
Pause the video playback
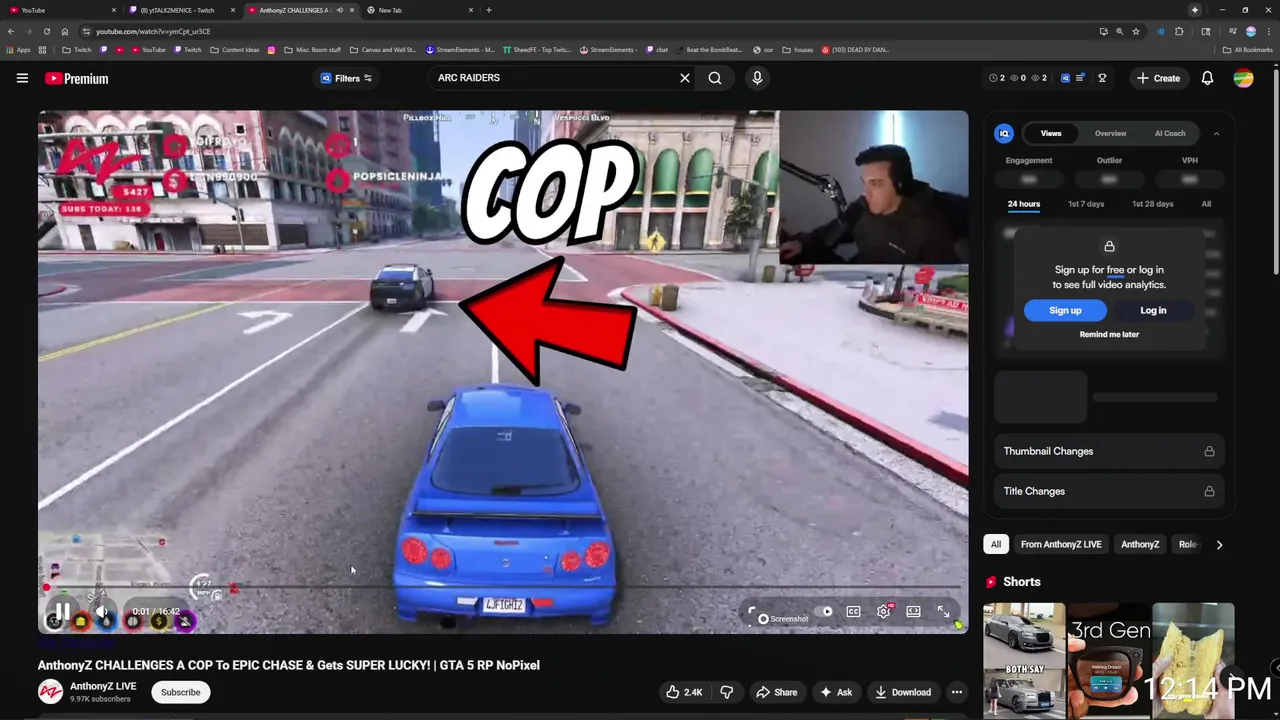pyautogui.click(x=62, y=611)
